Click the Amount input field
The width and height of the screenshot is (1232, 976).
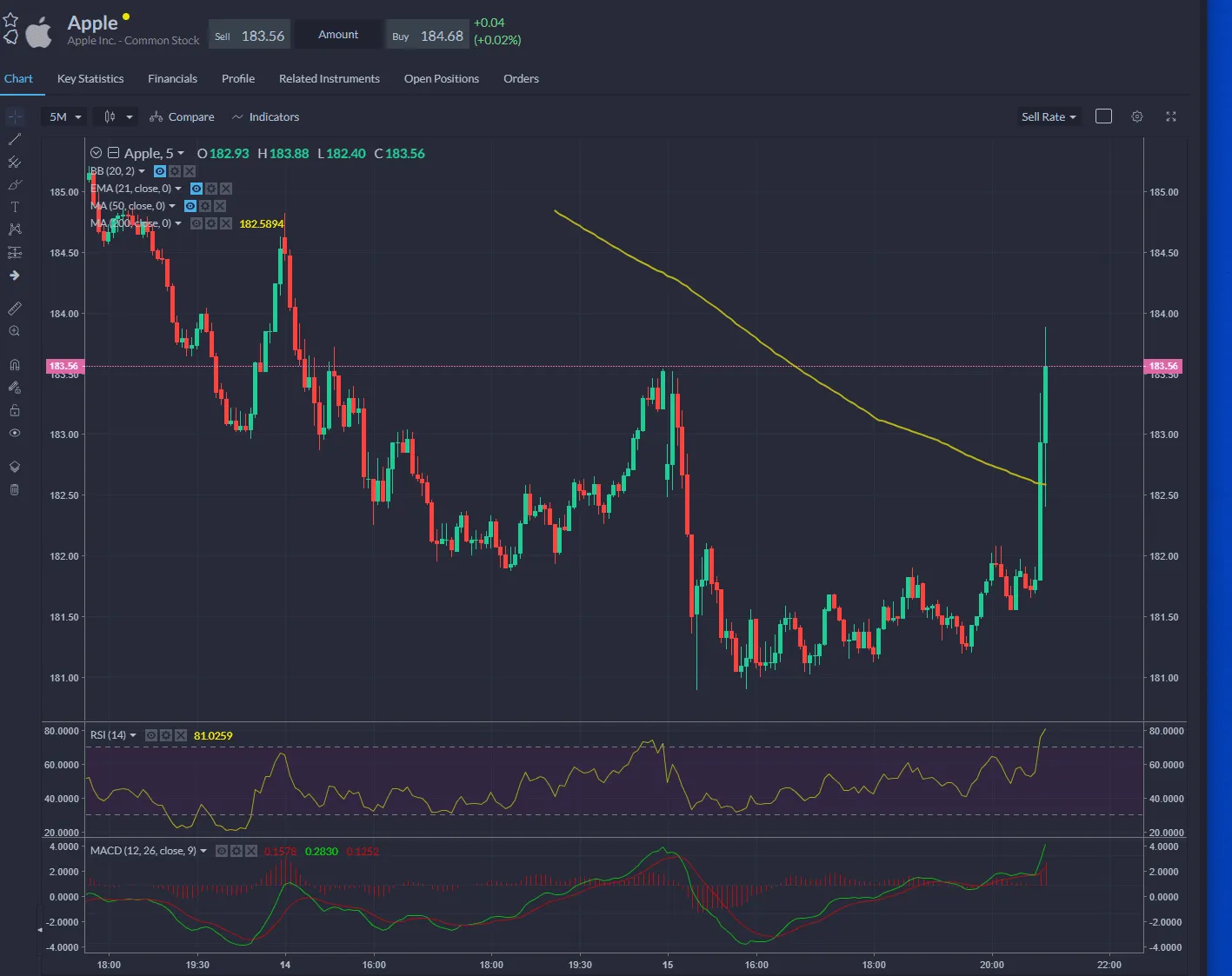[x=337, y=34]
